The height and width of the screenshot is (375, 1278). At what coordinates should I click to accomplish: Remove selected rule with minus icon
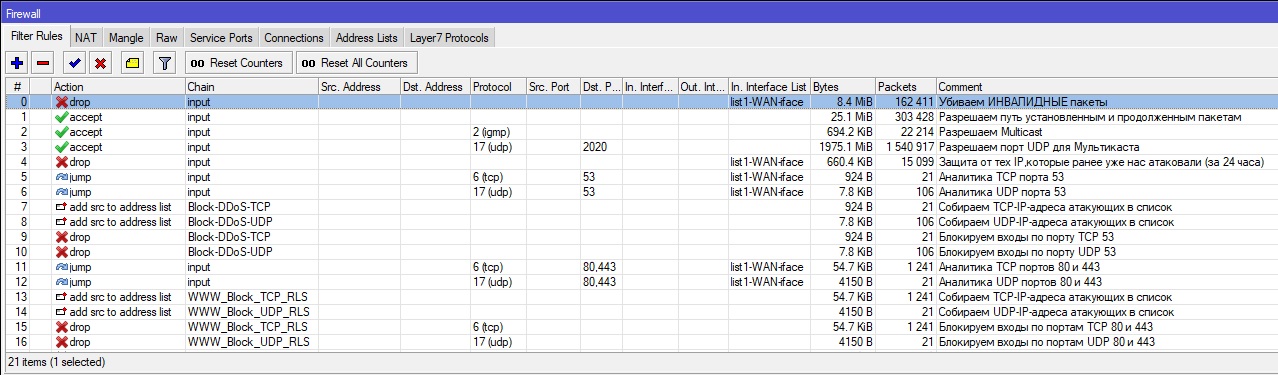[x=43, y=63]
